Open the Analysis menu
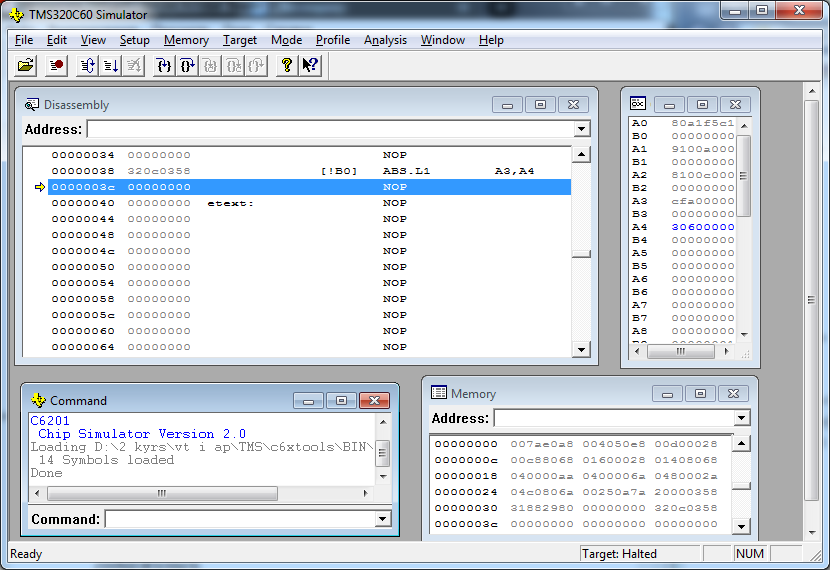The height and width of the screenshot is (570, 830). (x=385, y=40)
